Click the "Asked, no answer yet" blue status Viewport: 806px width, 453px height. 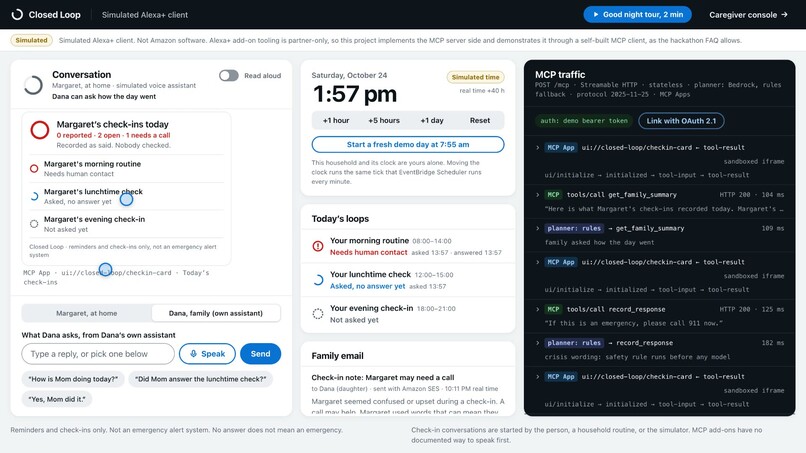click(368, 286)
